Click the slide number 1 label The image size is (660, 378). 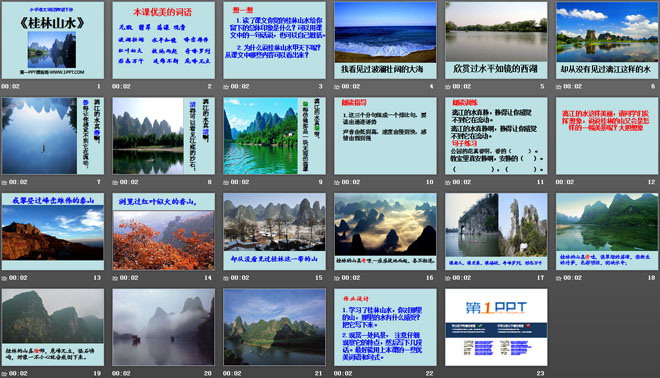[99, 87]
